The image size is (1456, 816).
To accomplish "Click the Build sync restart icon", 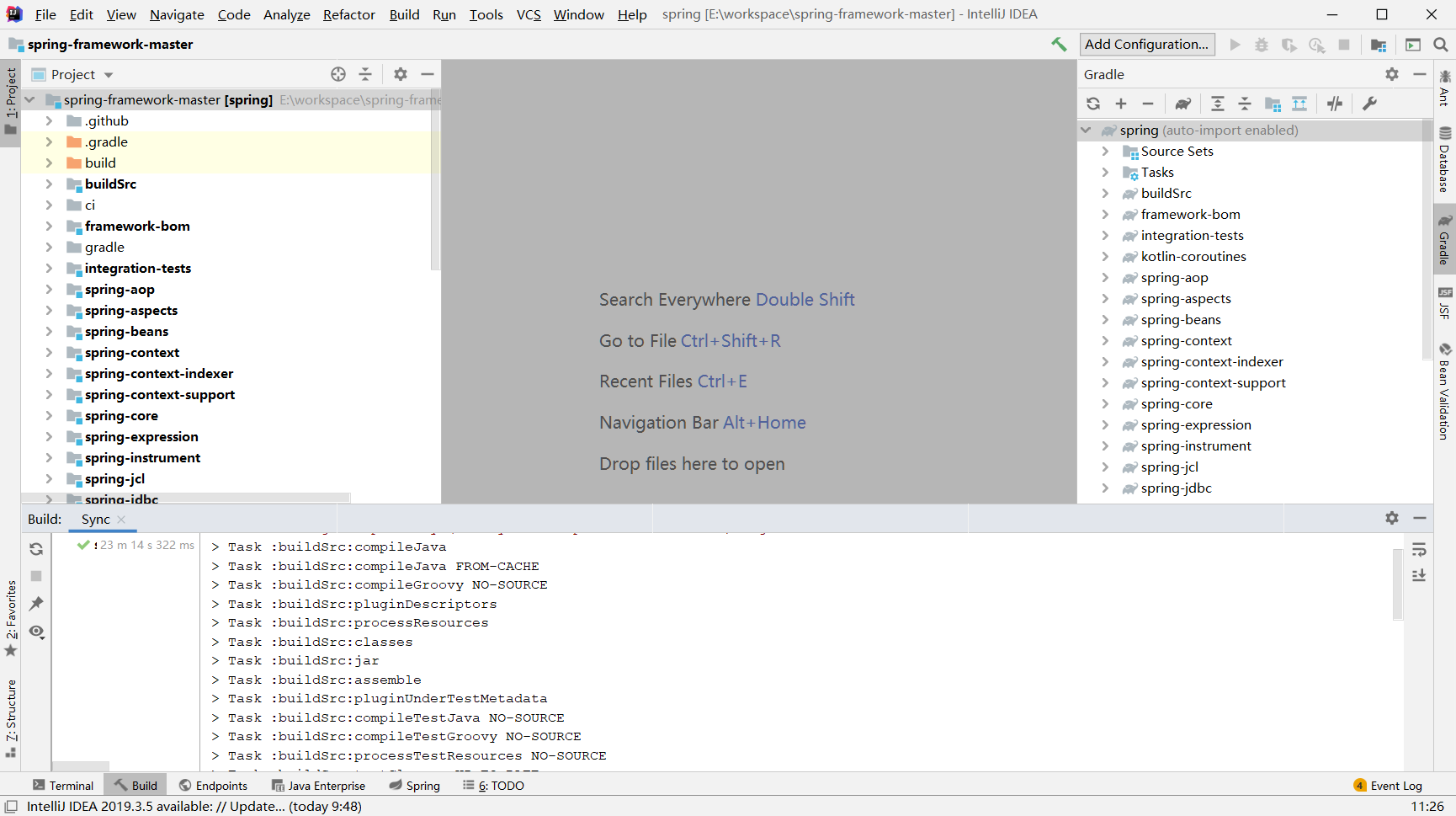I will (36, 549).
